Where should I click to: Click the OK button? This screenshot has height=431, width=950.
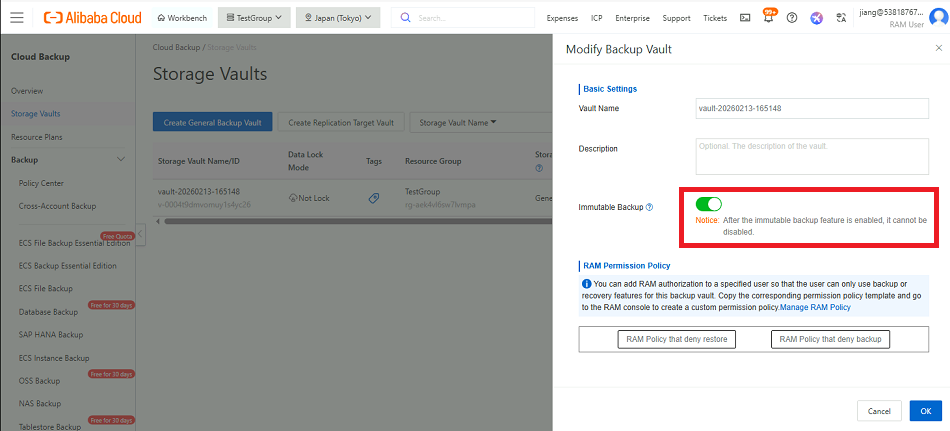pos(925,411)
